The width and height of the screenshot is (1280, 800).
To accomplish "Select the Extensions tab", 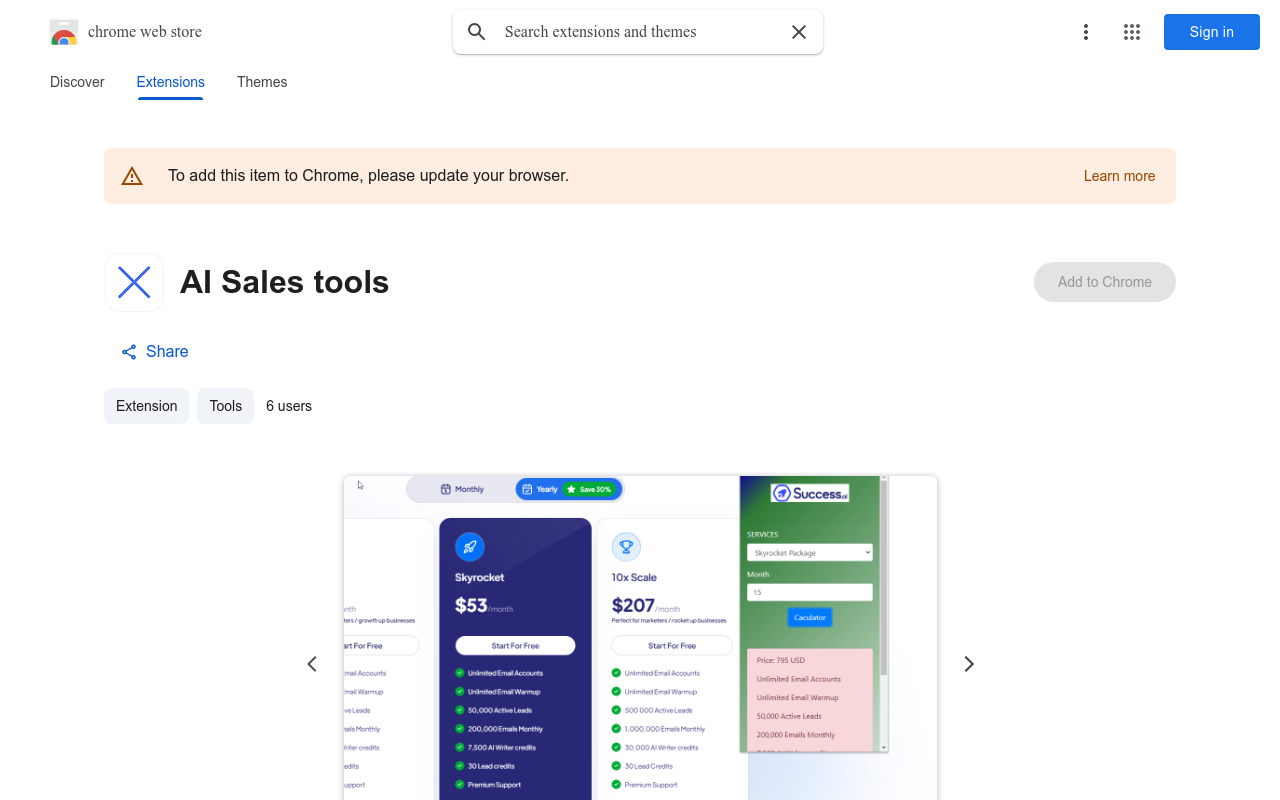I will (171, 82).
